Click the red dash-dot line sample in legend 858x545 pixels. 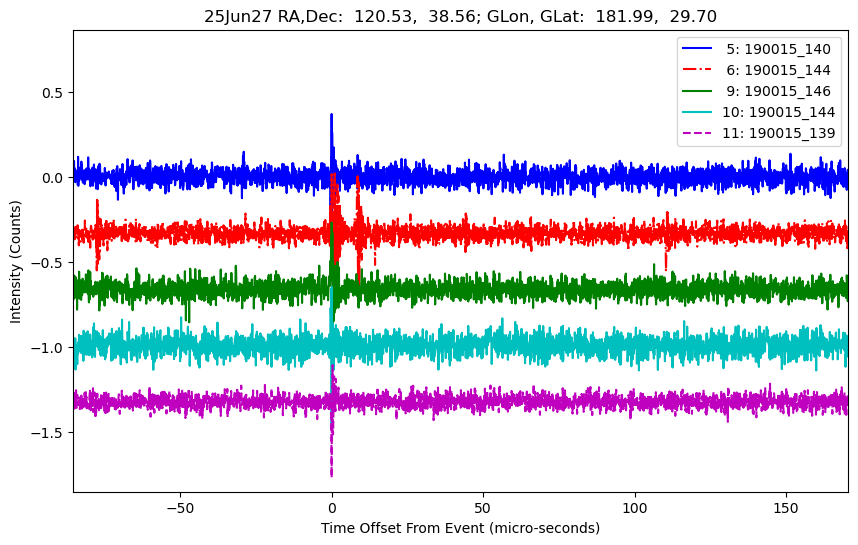coord(697,69)
